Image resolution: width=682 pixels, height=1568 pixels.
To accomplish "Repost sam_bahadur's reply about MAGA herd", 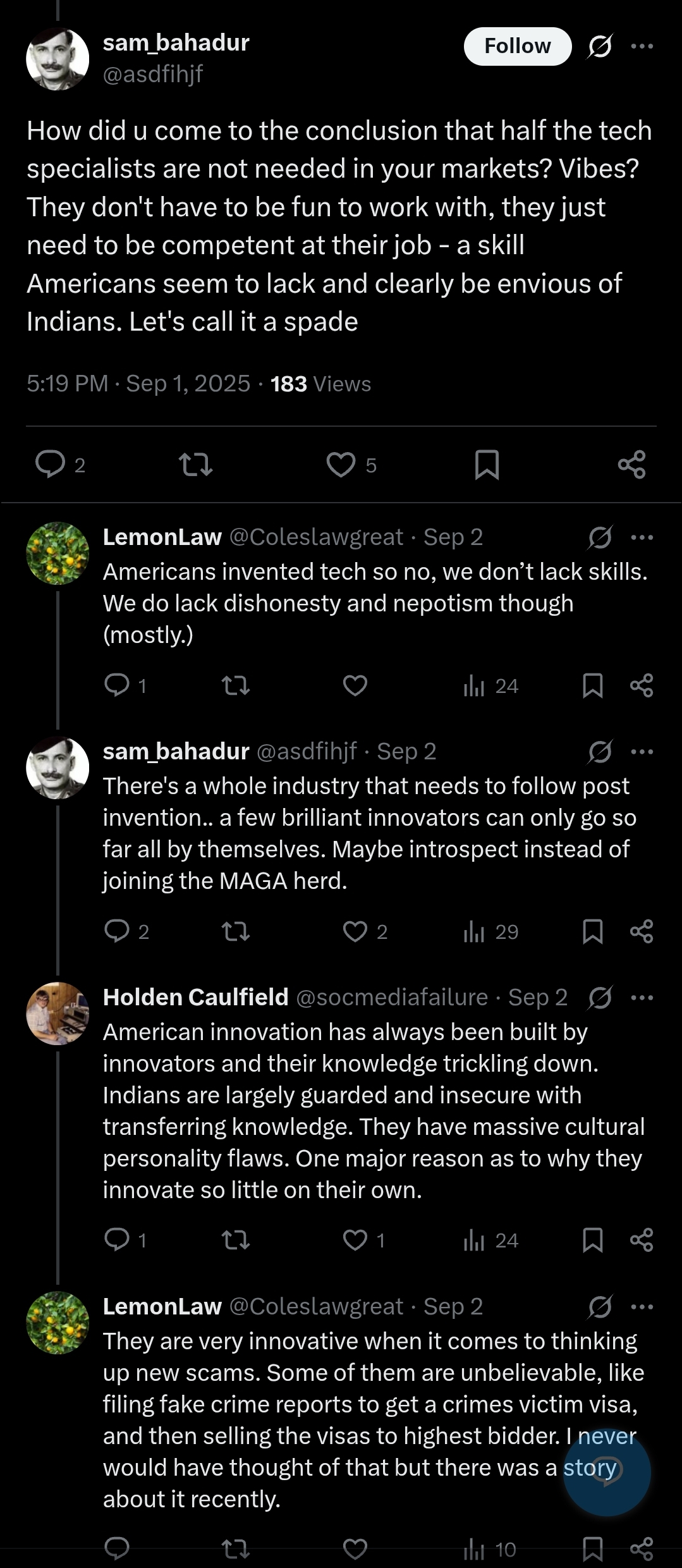I will coord(236,931).
